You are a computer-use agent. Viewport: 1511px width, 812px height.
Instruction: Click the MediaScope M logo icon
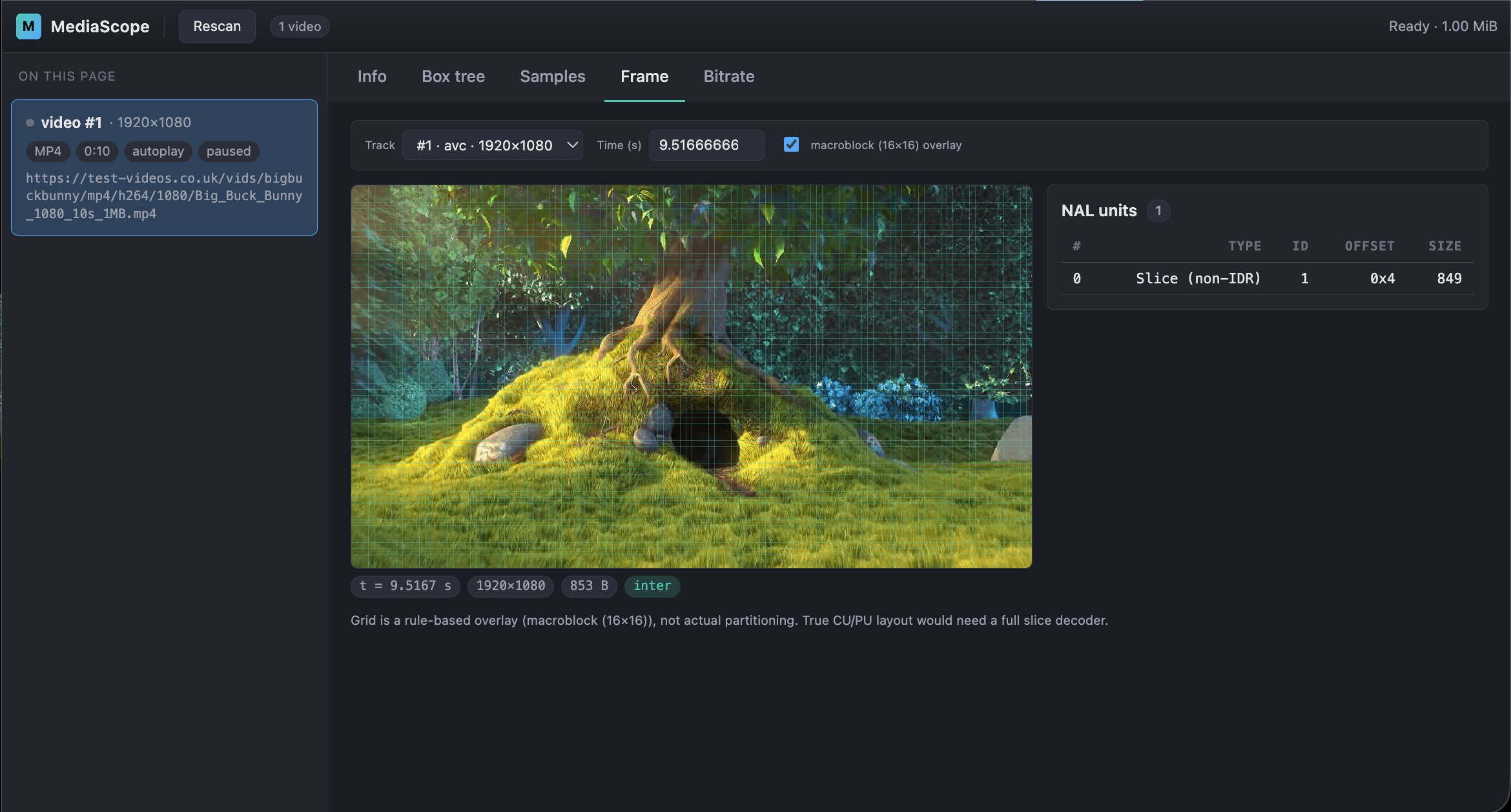coord(28,26)
